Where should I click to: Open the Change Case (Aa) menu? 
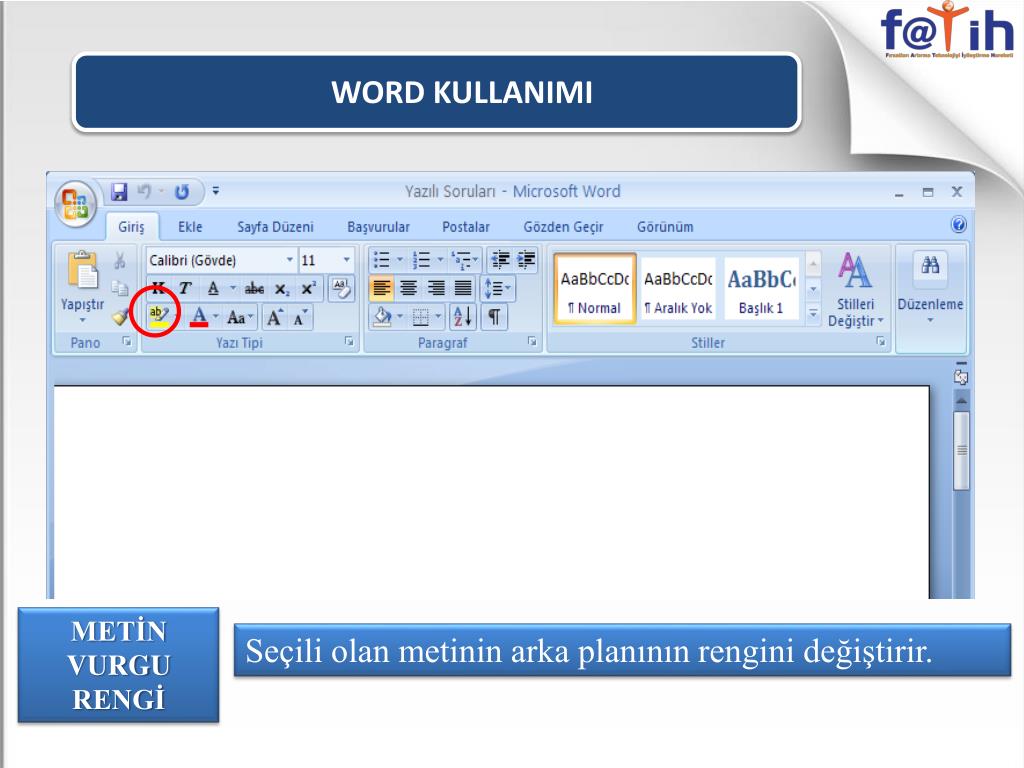tap(239, 317)
